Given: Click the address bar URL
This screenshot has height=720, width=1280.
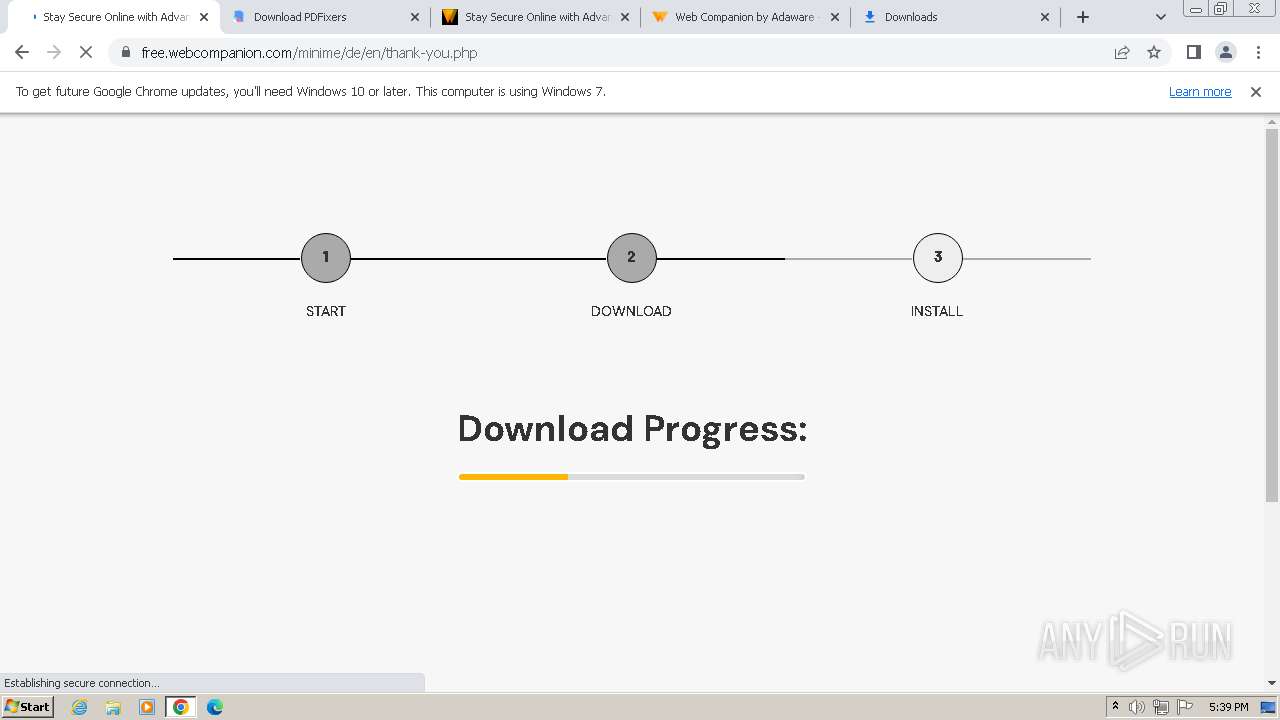Looking at the screenshot, I should [x=309, y=53].
